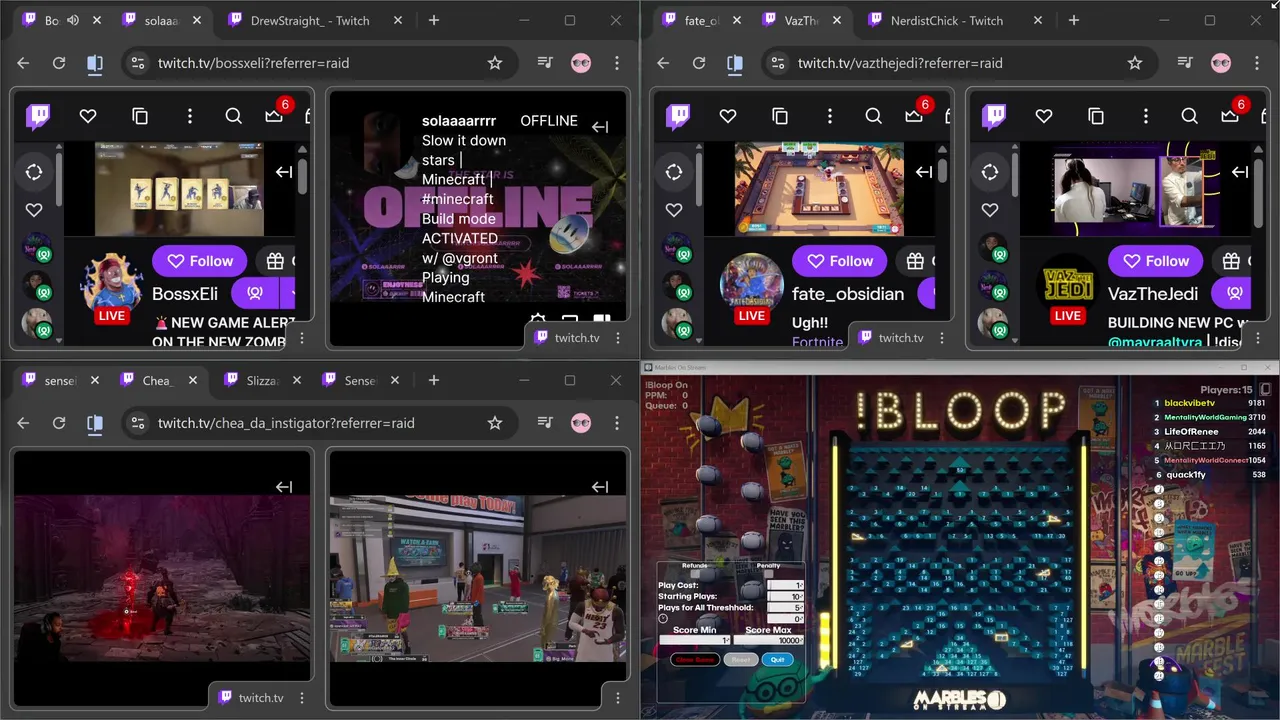Collapse VazTheJedi pane with arrow button
Viewport: 1280px width, 720px height.
[x=1240, y=172]
